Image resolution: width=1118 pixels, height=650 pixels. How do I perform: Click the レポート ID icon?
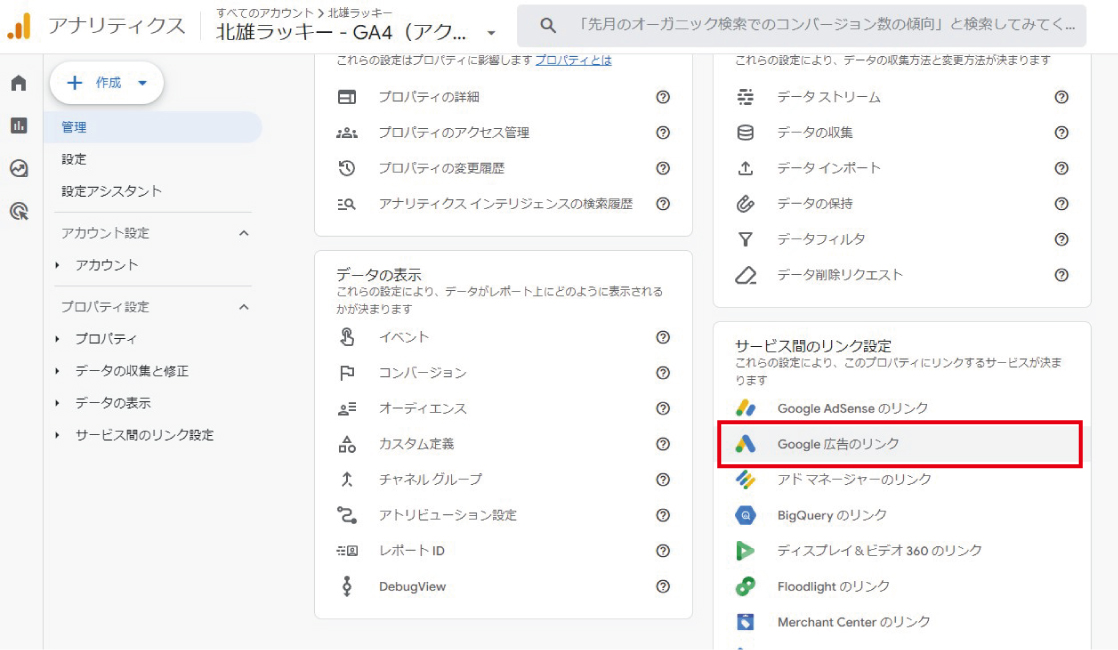(347, 550)
